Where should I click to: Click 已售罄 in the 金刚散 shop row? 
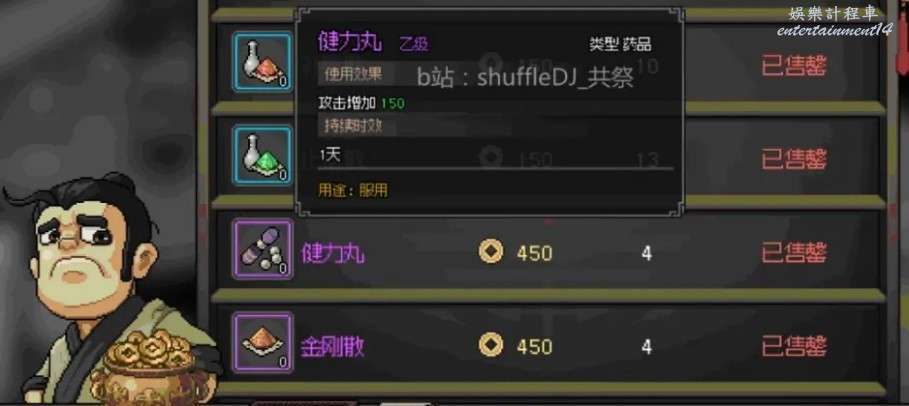(794, 346)
